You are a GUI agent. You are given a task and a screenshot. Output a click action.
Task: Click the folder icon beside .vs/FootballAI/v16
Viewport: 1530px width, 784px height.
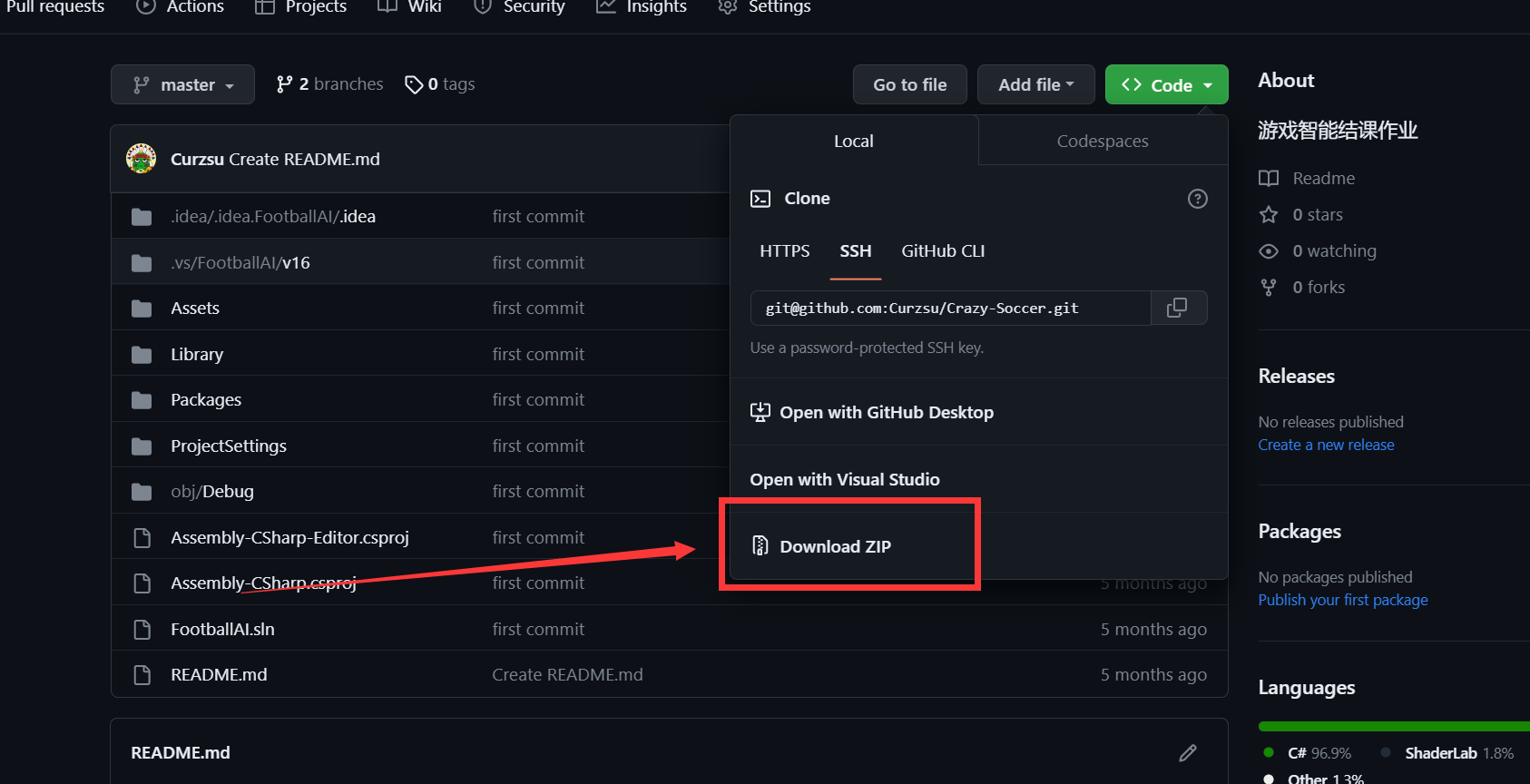[x=142, y=263]
